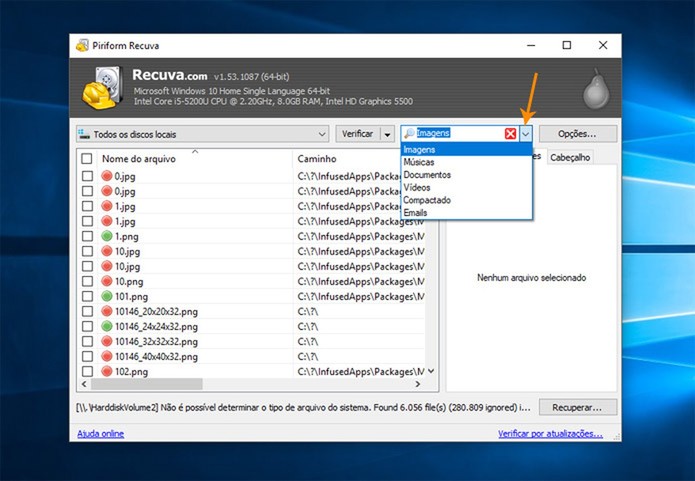Click the green status dot of 101.png
The image size is (695, 481).
pyautogui.click(x=107, y=296)
